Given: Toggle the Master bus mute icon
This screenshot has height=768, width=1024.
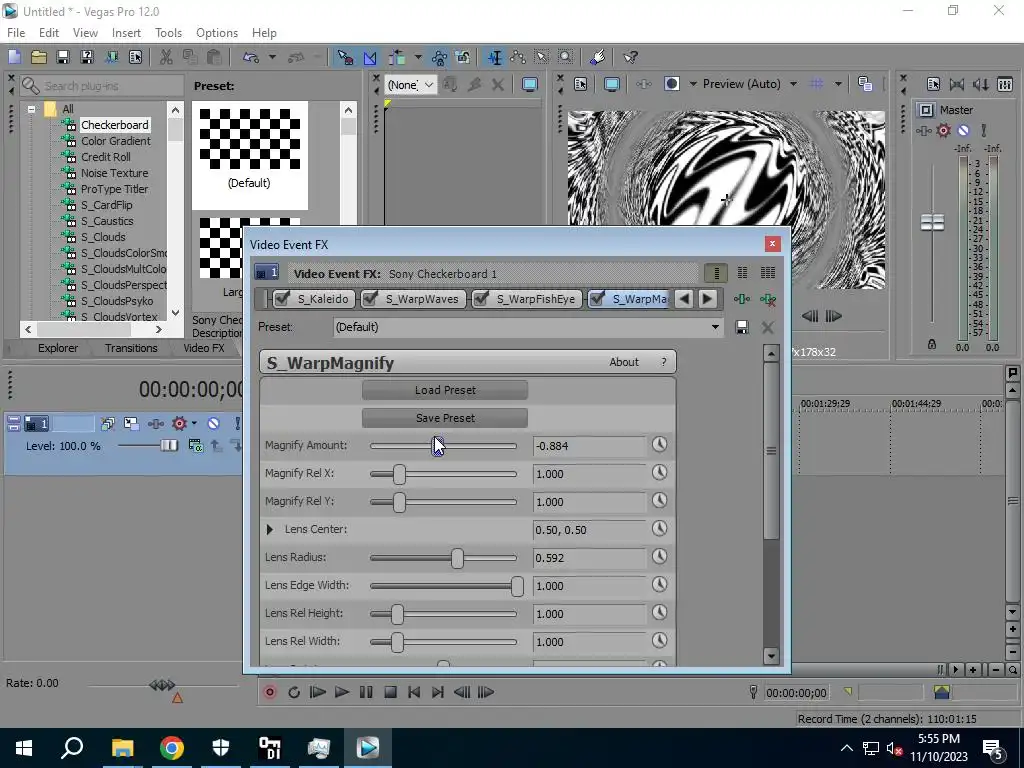Looking at the screenshot, I should [963, 131].
